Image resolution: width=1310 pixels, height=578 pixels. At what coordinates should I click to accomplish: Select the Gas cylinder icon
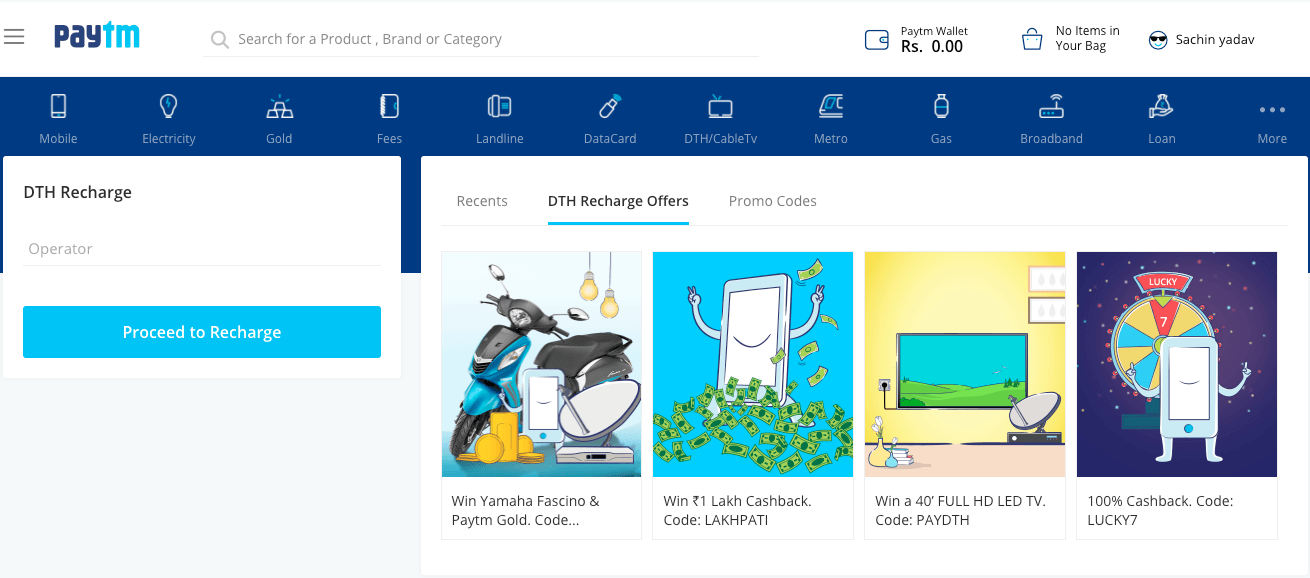tap(941, 106)
